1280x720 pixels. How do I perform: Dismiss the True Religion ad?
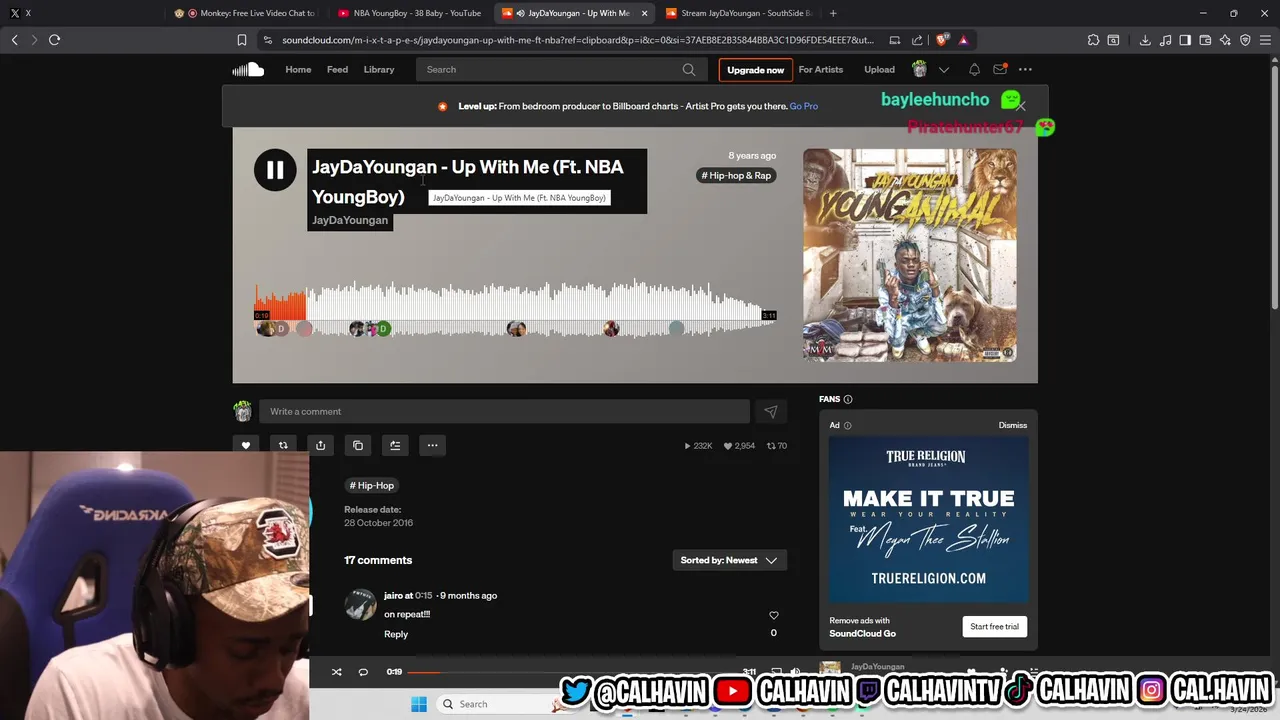point(1012,425)
